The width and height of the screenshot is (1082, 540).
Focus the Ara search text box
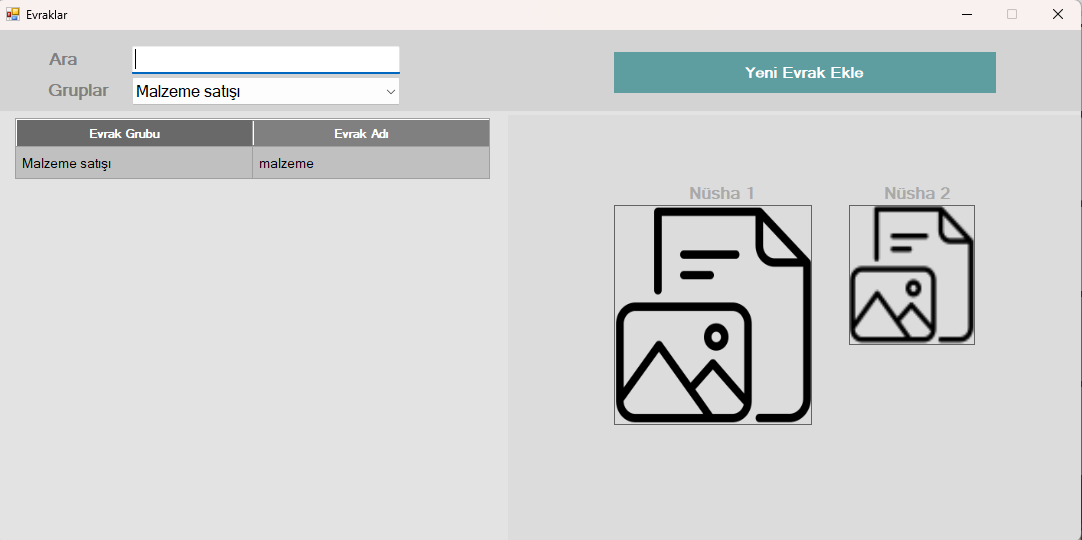coord(265,59)
